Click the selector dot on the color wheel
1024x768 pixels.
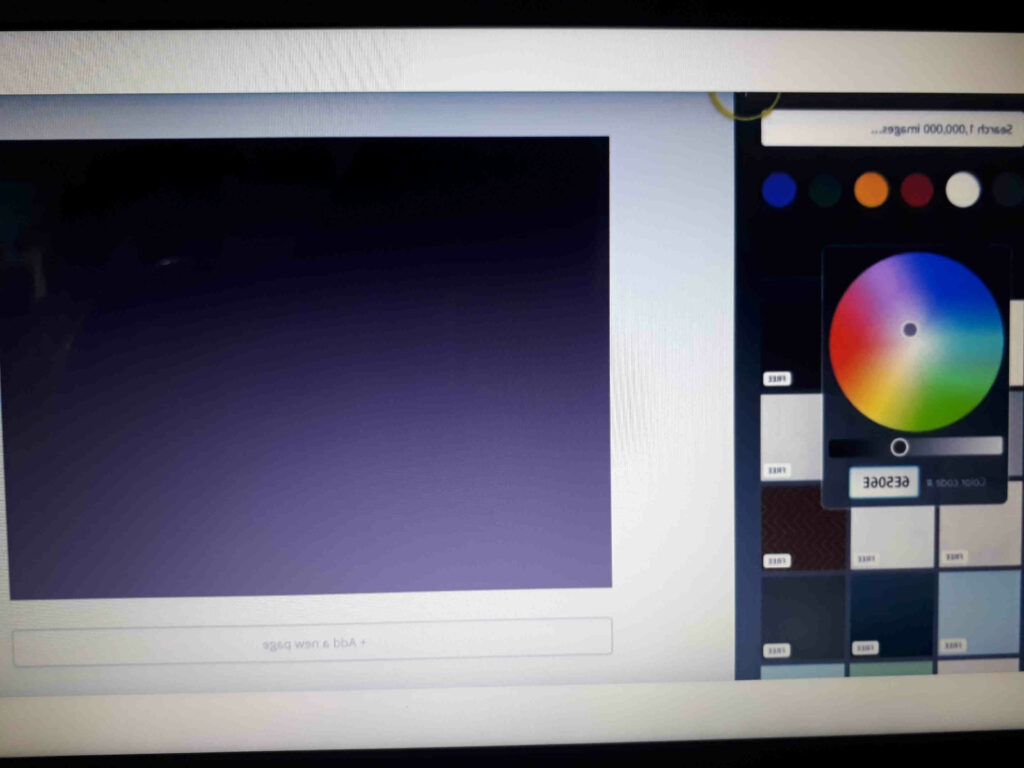(909, 329)
